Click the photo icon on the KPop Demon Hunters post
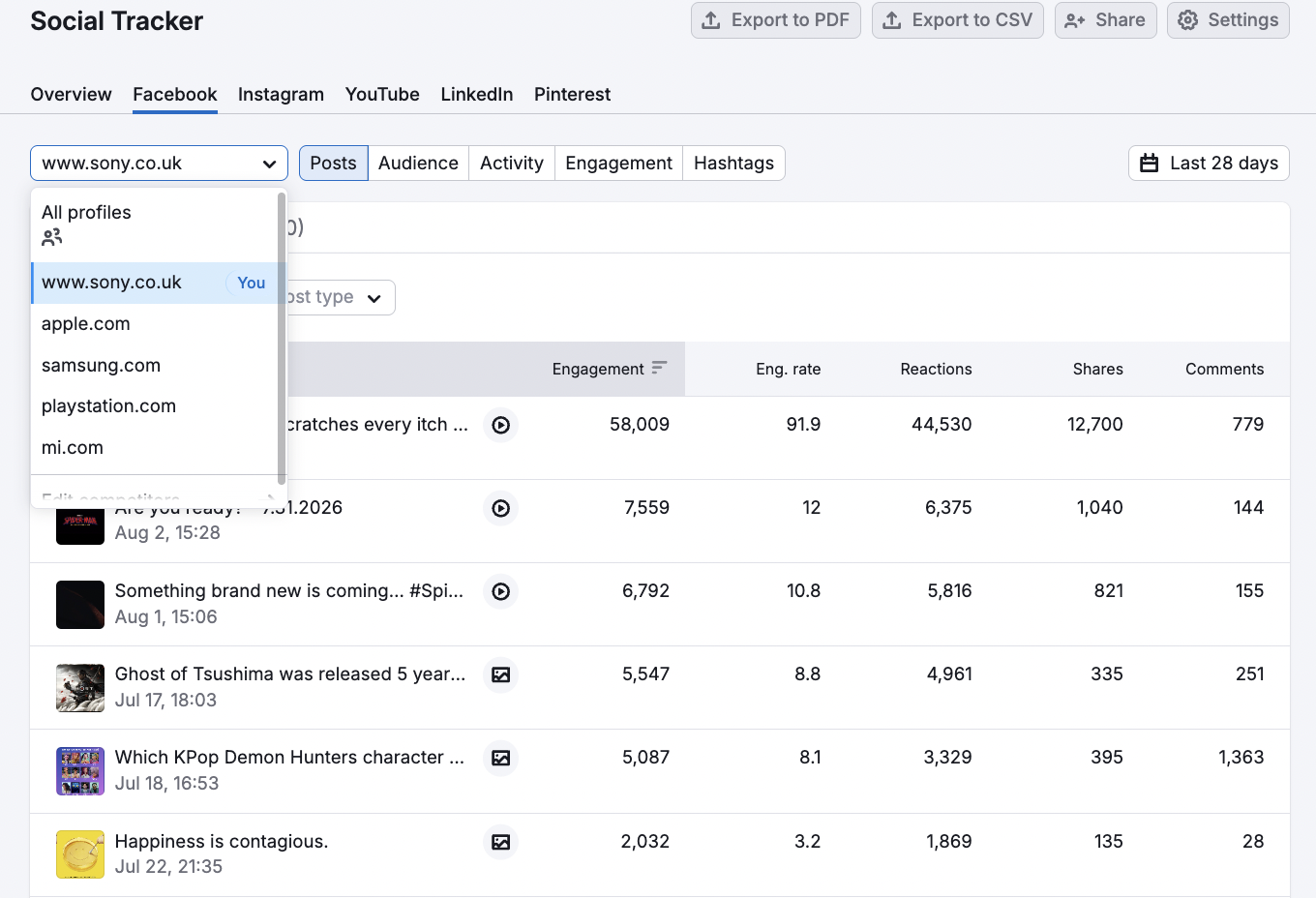 tap(500, 759)
